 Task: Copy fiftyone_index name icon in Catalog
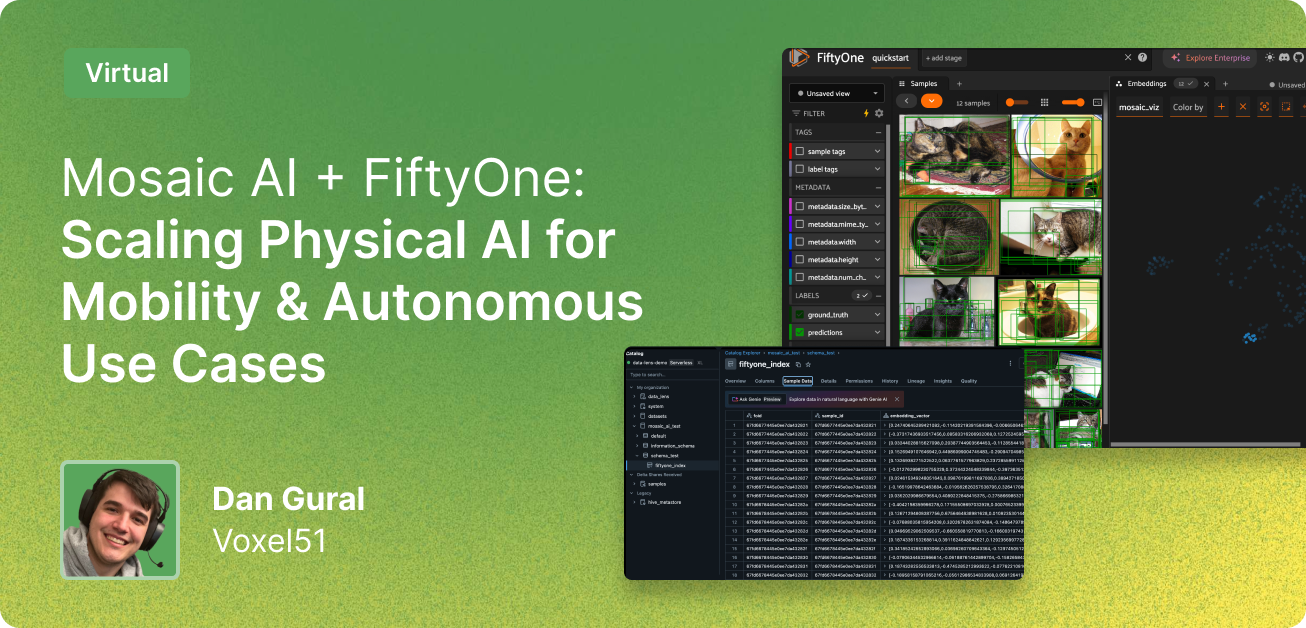coord(798,364)
